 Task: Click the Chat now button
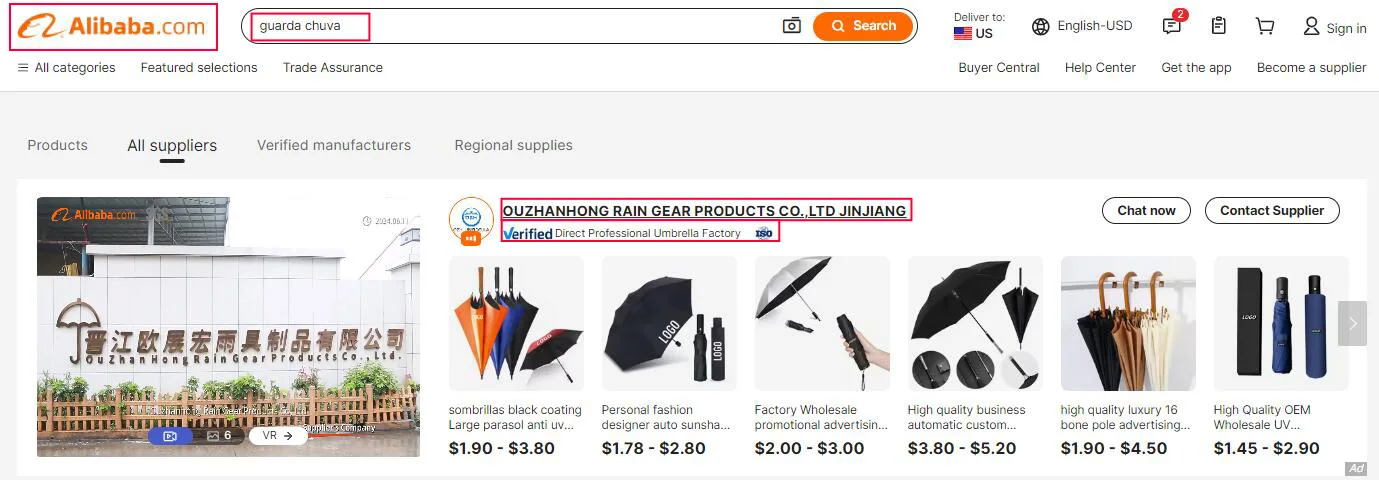tap(1146, 210)
